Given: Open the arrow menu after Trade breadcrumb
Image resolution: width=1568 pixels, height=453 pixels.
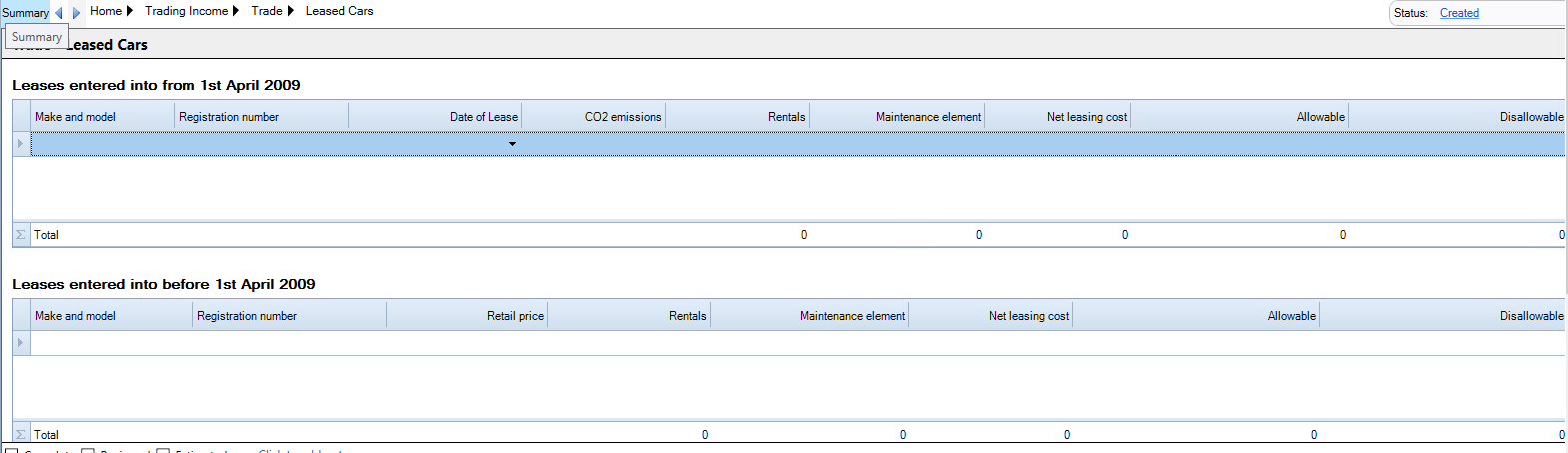Looking at the screenshot, I should click(291, 11).
